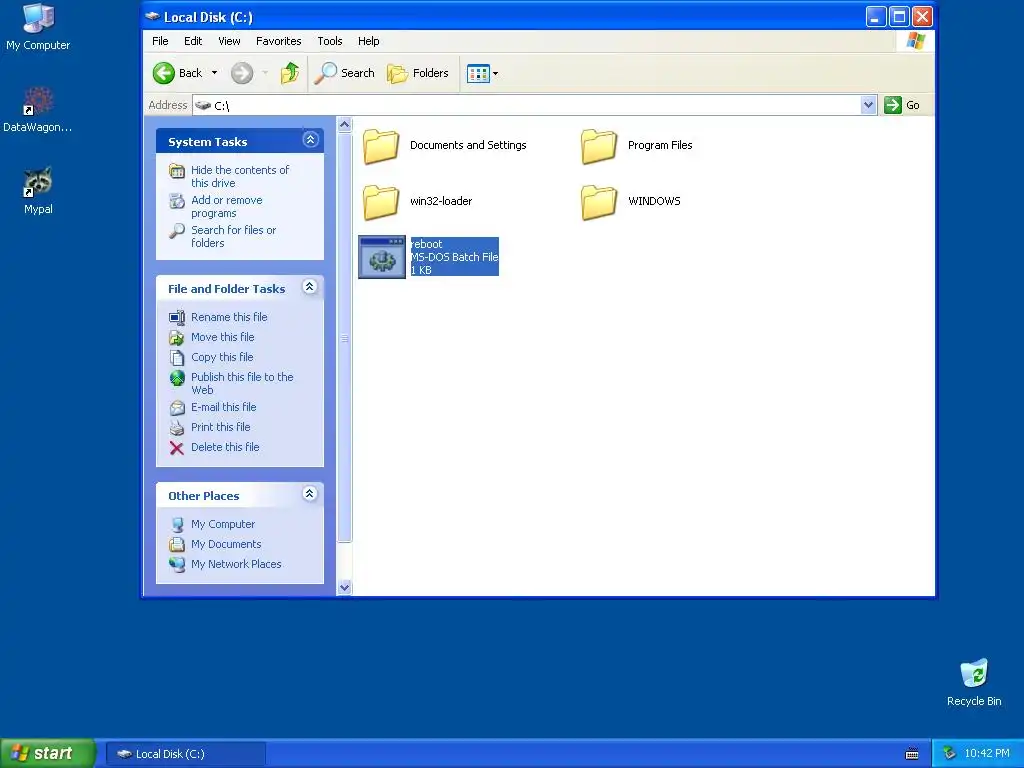1024x768 pixels.
Task: Click the green Go button
Action: 902,105
